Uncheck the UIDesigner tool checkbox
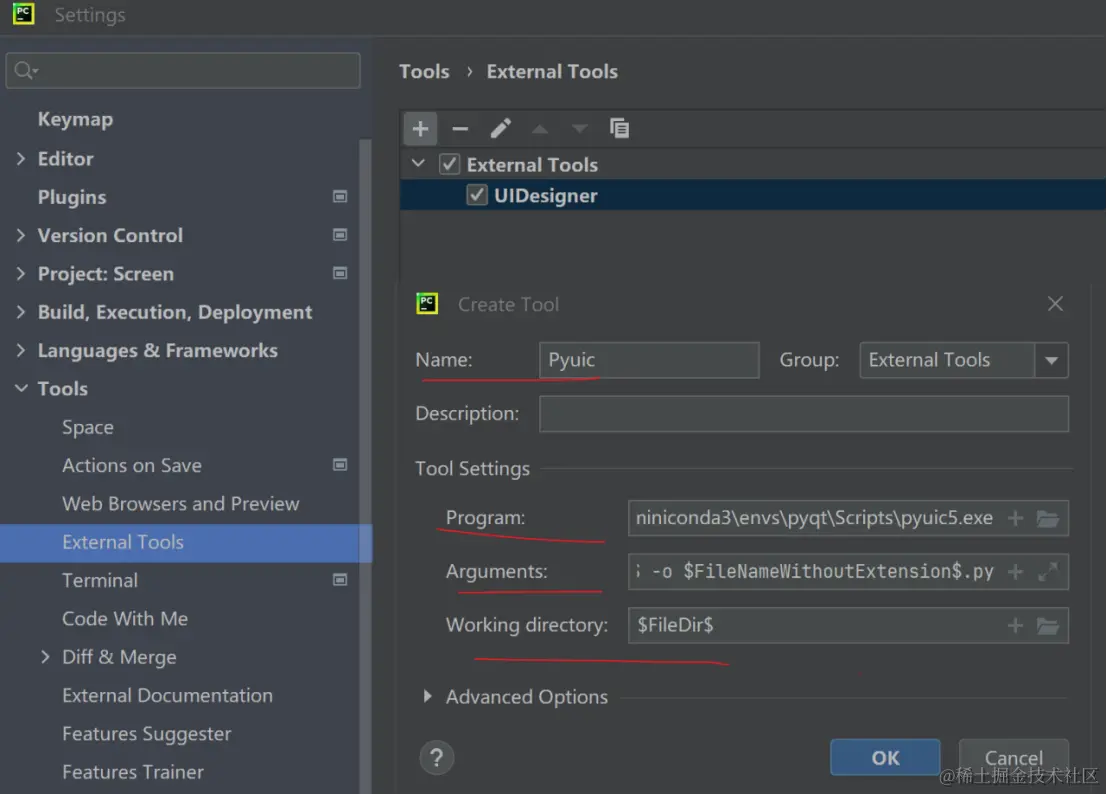This screenshot has width=1107, height=794. click(x=477, y=196)
